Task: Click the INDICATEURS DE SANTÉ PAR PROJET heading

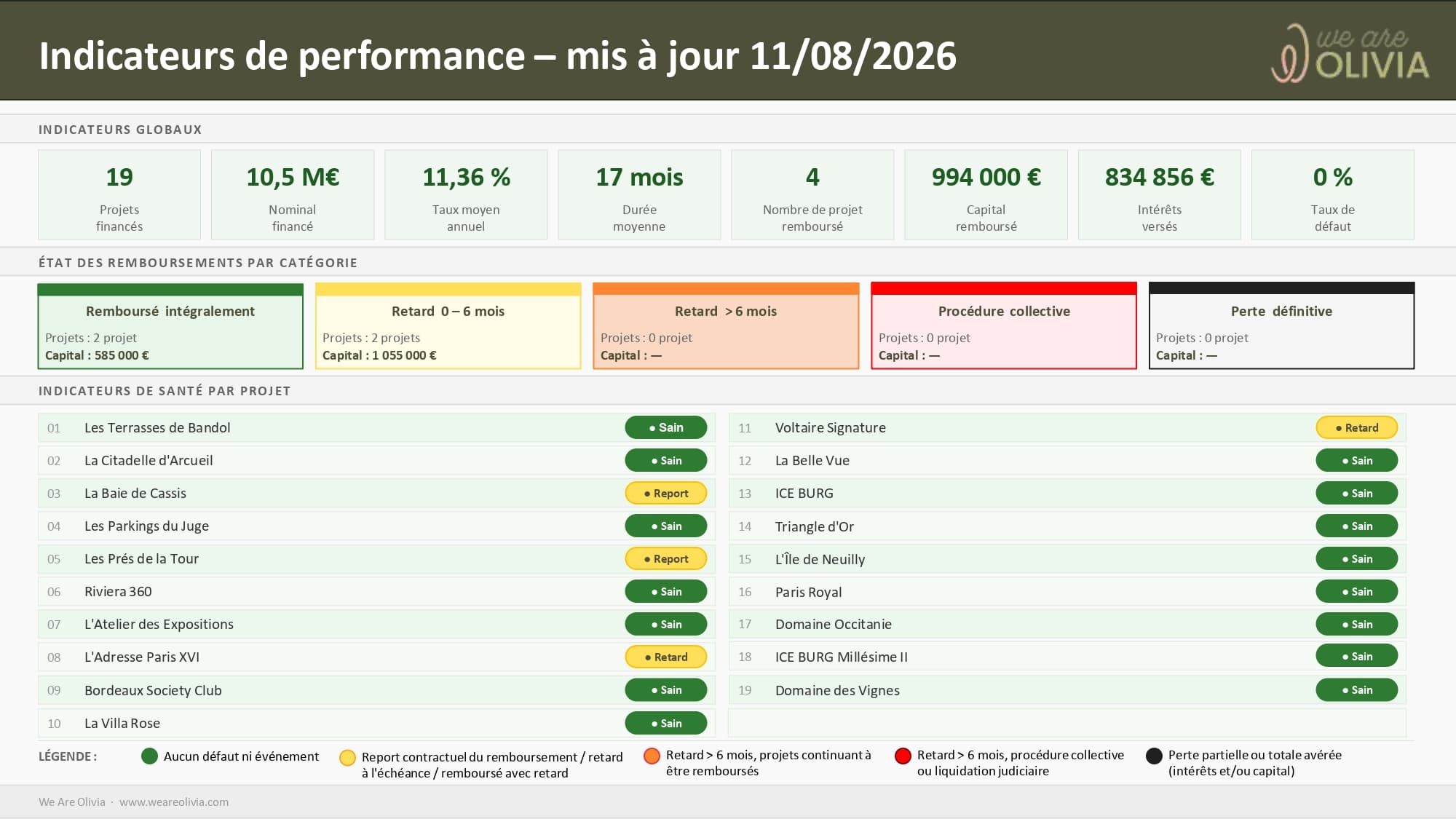Action: click(x=165, y=391)
